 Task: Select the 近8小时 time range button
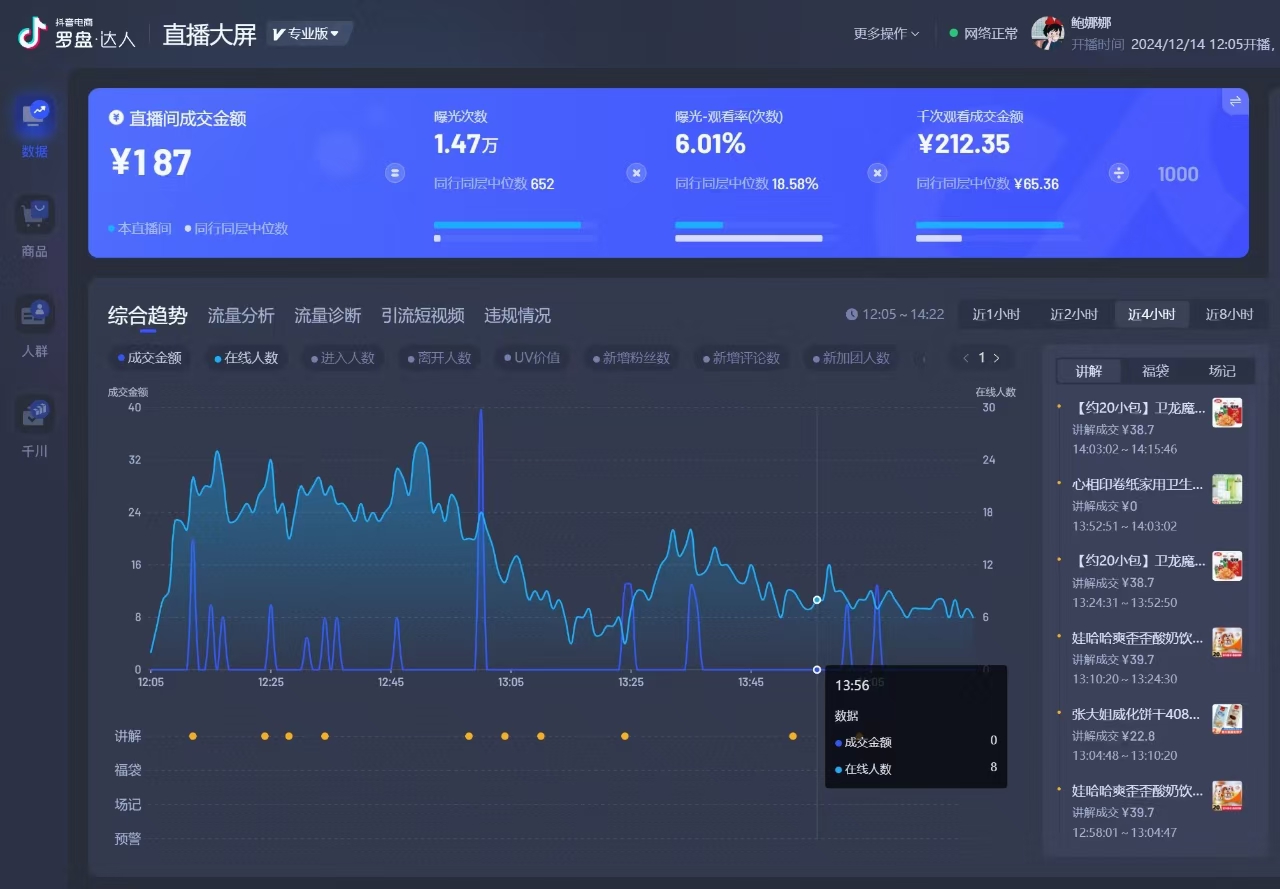pyautogui.click(x=1229, y=314)
